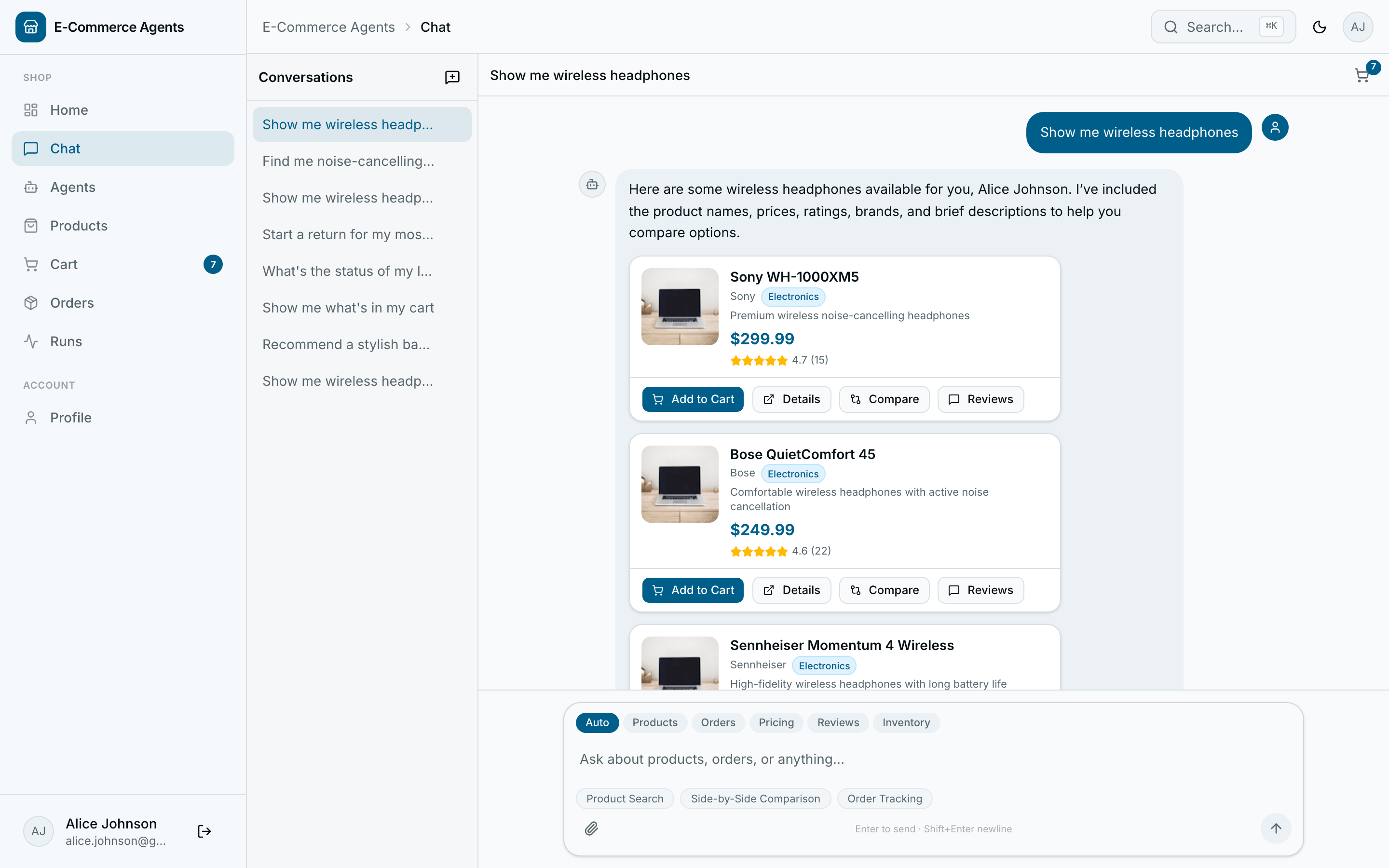Open Cart from the sidebar
The width and height of the screenshot is (1389, 868).
coord(123,264)
